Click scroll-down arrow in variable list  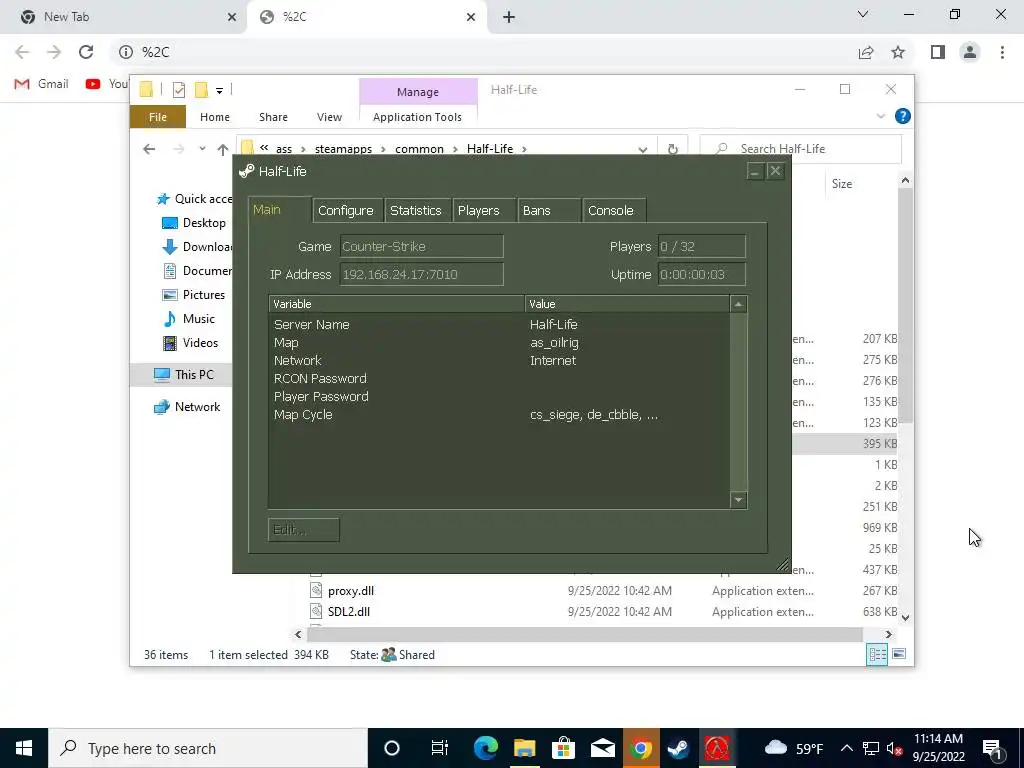click(x=739, y=500)
